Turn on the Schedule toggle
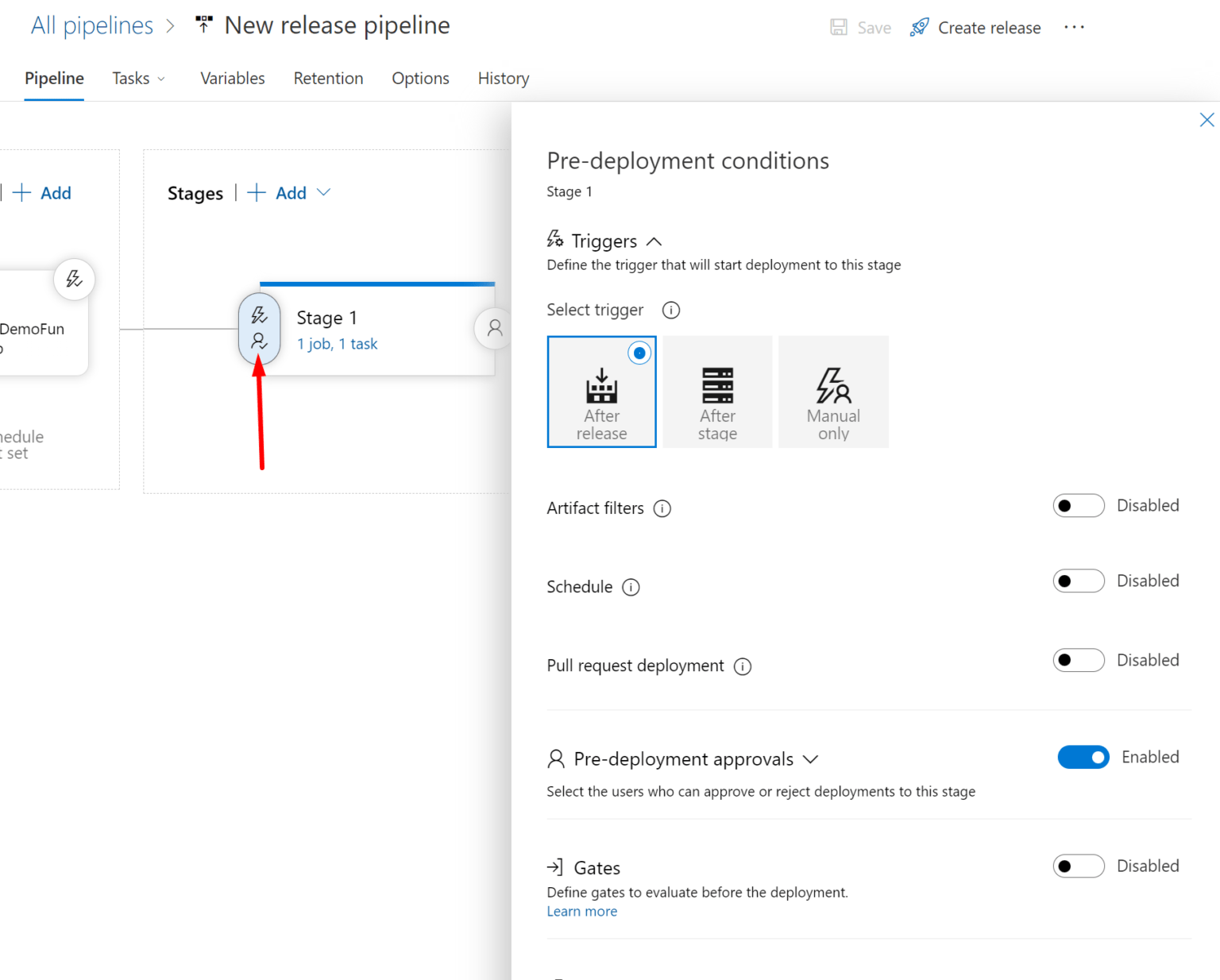Image resolution: width=1220 pixels, height=980 pixels. coord(1078,581)
